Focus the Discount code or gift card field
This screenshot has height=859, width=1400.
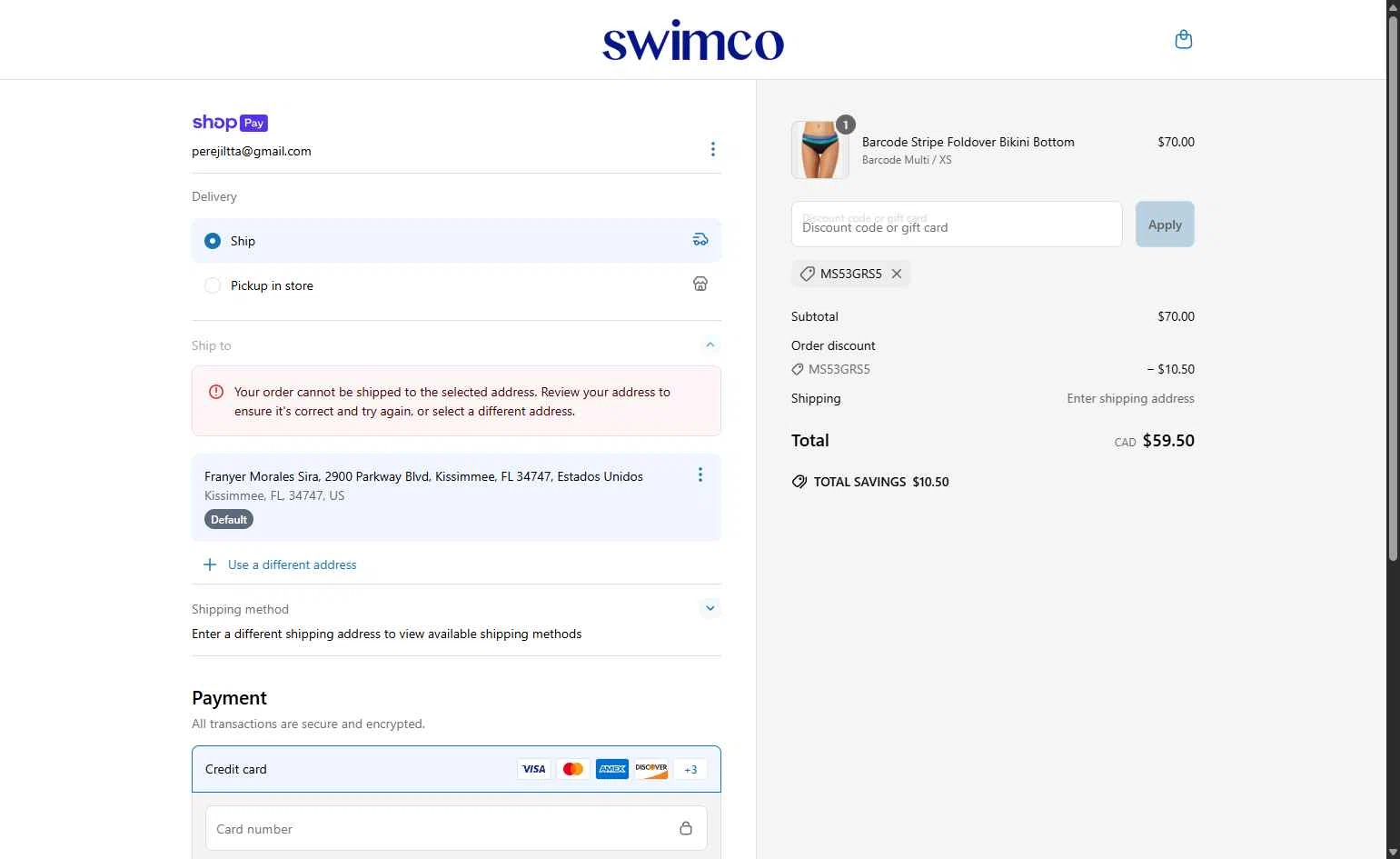957,225
